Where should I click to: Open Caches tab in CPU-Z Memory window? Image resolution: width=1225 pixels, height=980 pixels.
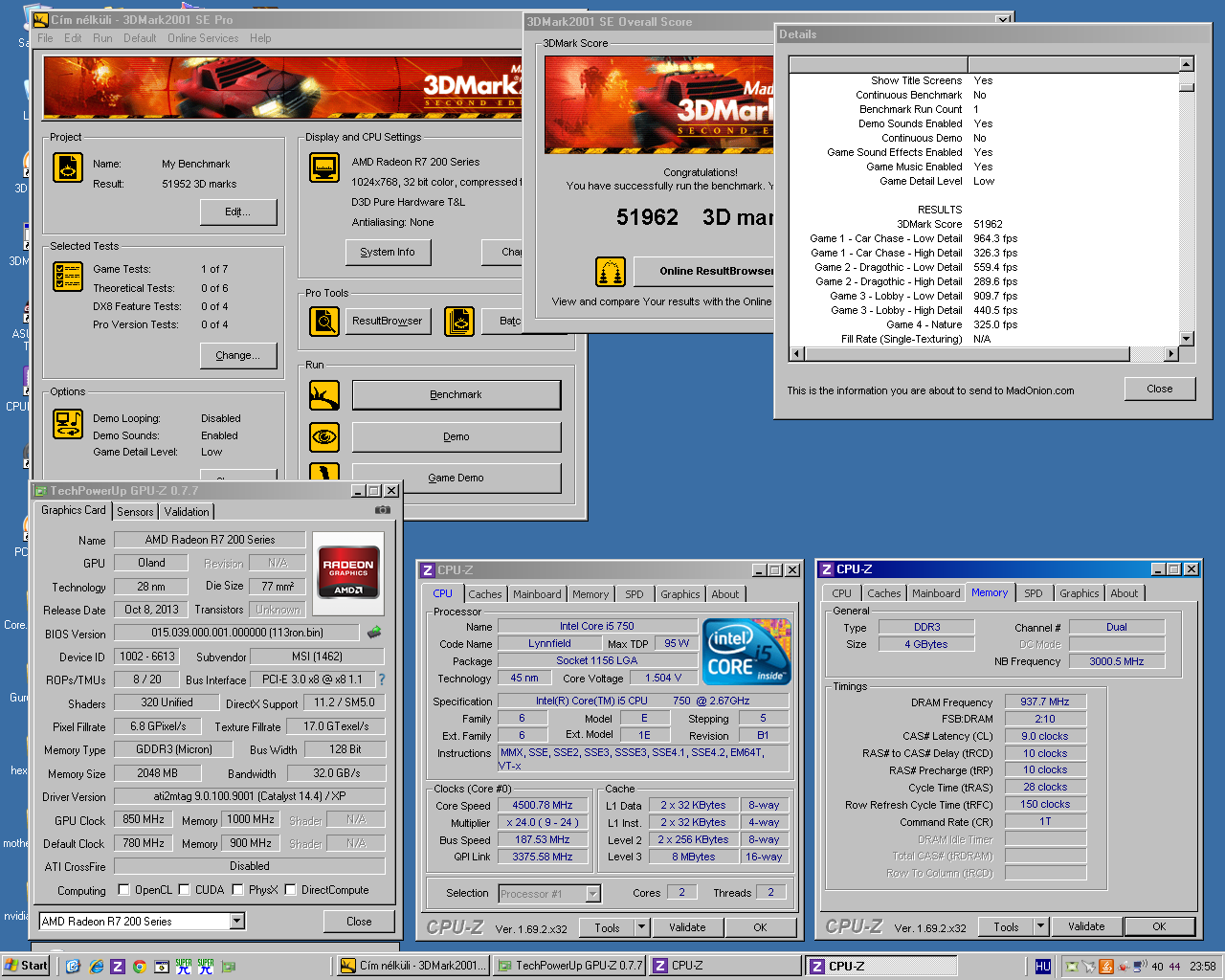(884, 593)
